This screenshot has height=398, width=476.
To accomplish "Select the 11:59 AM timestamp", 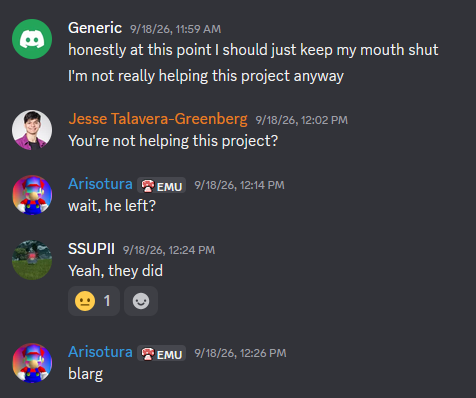I will tap(175, 29).
